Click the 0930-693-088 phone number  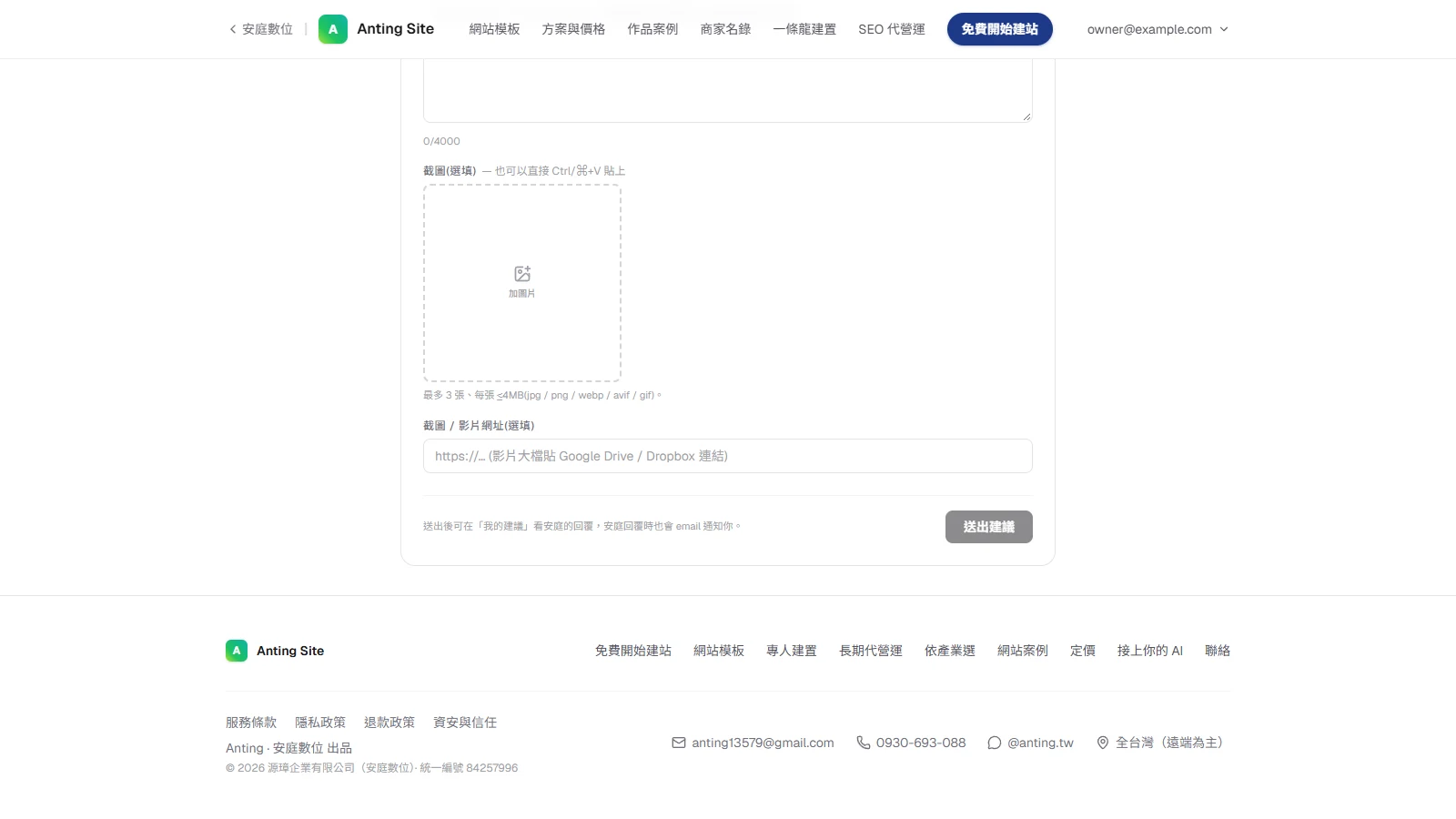coord(921,743)
